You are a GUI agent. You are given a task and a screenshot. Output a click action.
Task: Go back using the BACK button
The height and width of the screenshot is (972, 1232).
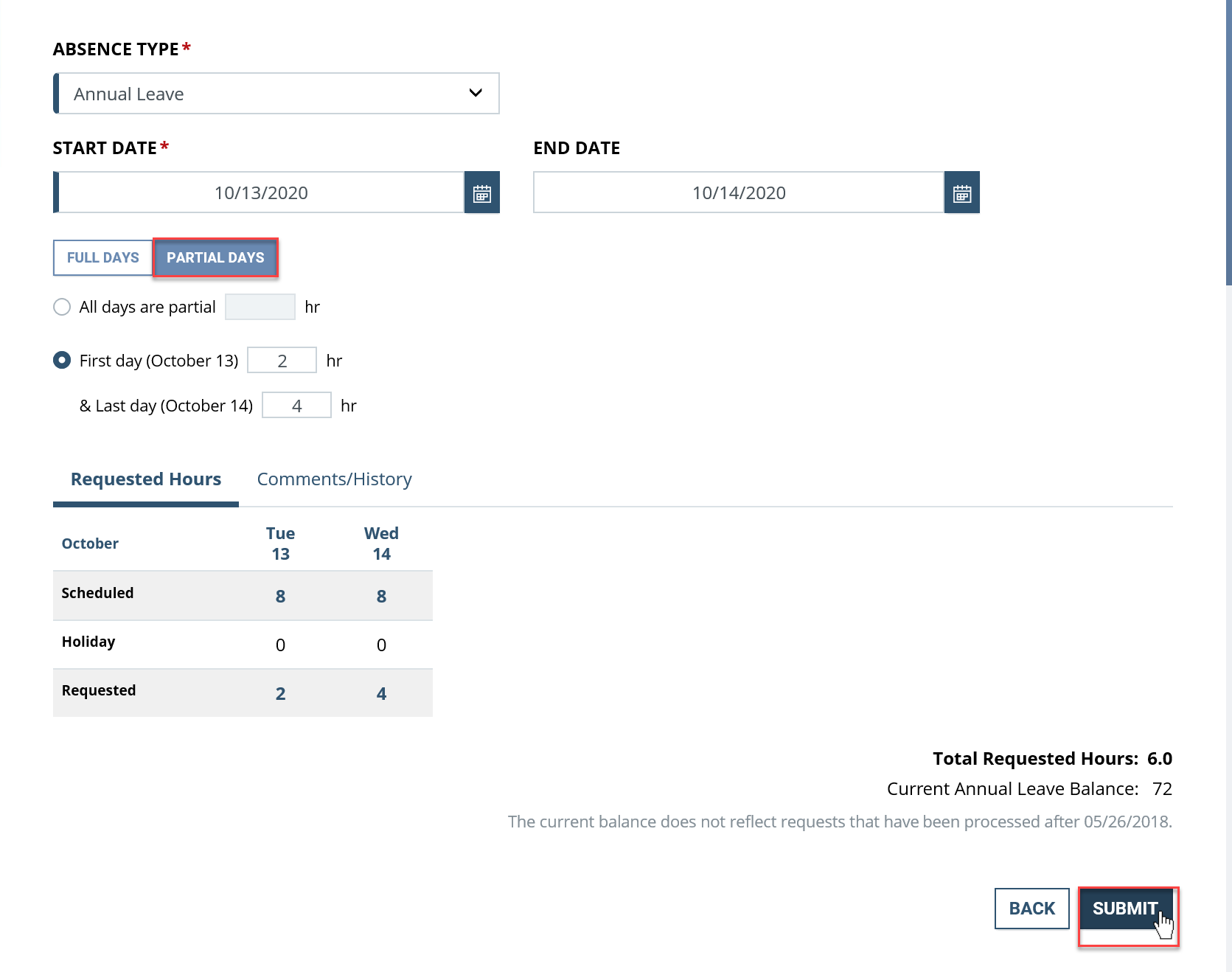[x=1031, y=909]
